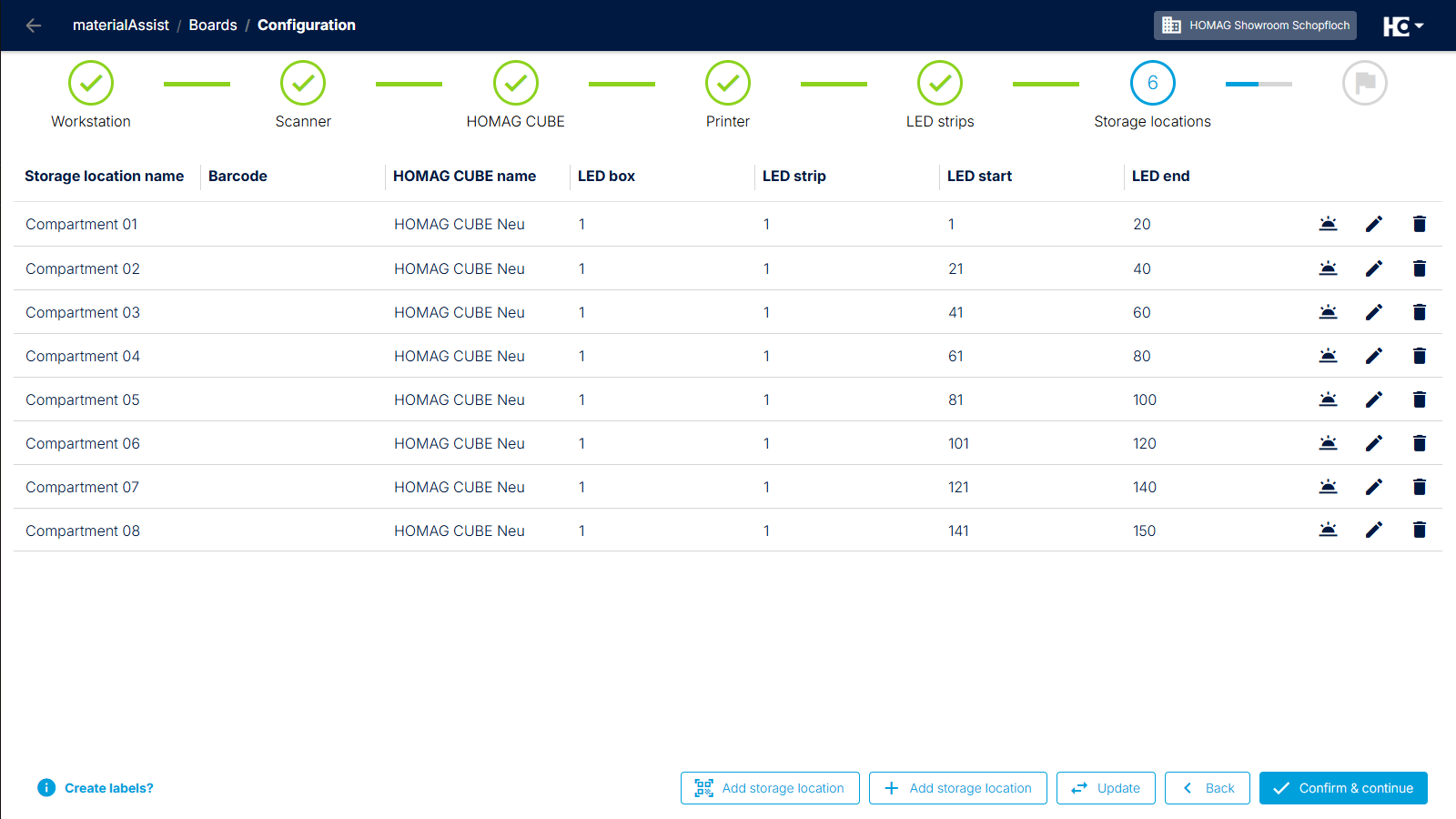Trigger LED light icon for Compartment 02
This screenshot has width=1456, height=819.
coord(1329,268)
